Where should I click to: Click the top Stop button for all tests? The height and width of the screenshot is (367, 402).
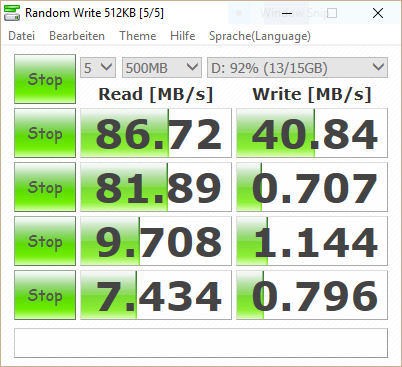coord(45,79)
